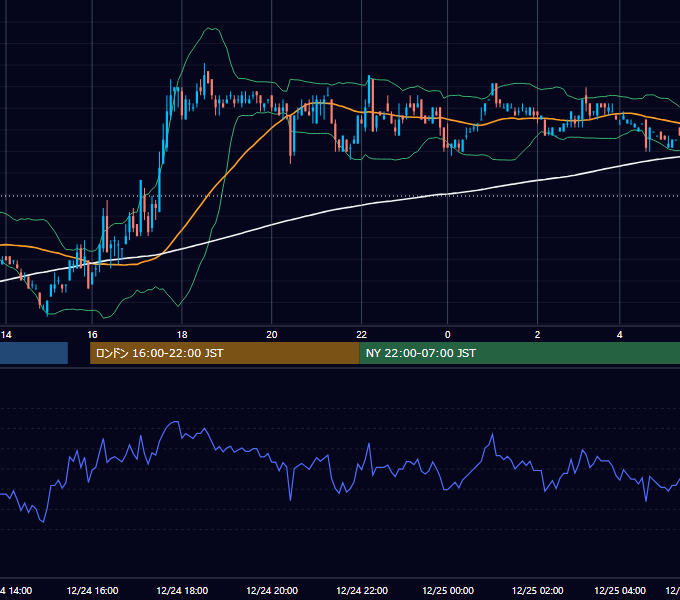
Task: Click hour label "4" on the price chart axis
Action: coord(620,334)
